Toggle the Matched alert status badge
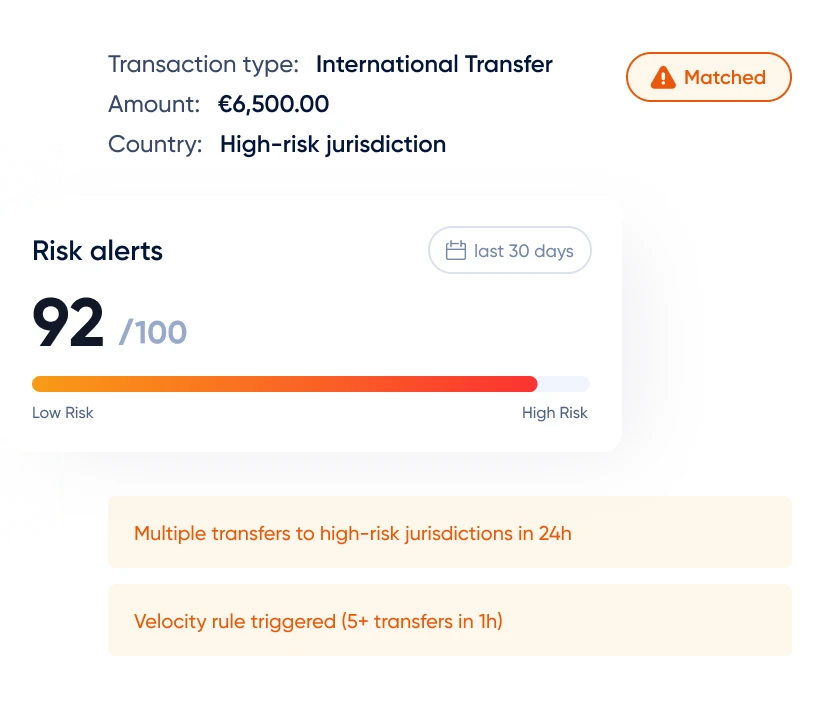 coord(708,76)
